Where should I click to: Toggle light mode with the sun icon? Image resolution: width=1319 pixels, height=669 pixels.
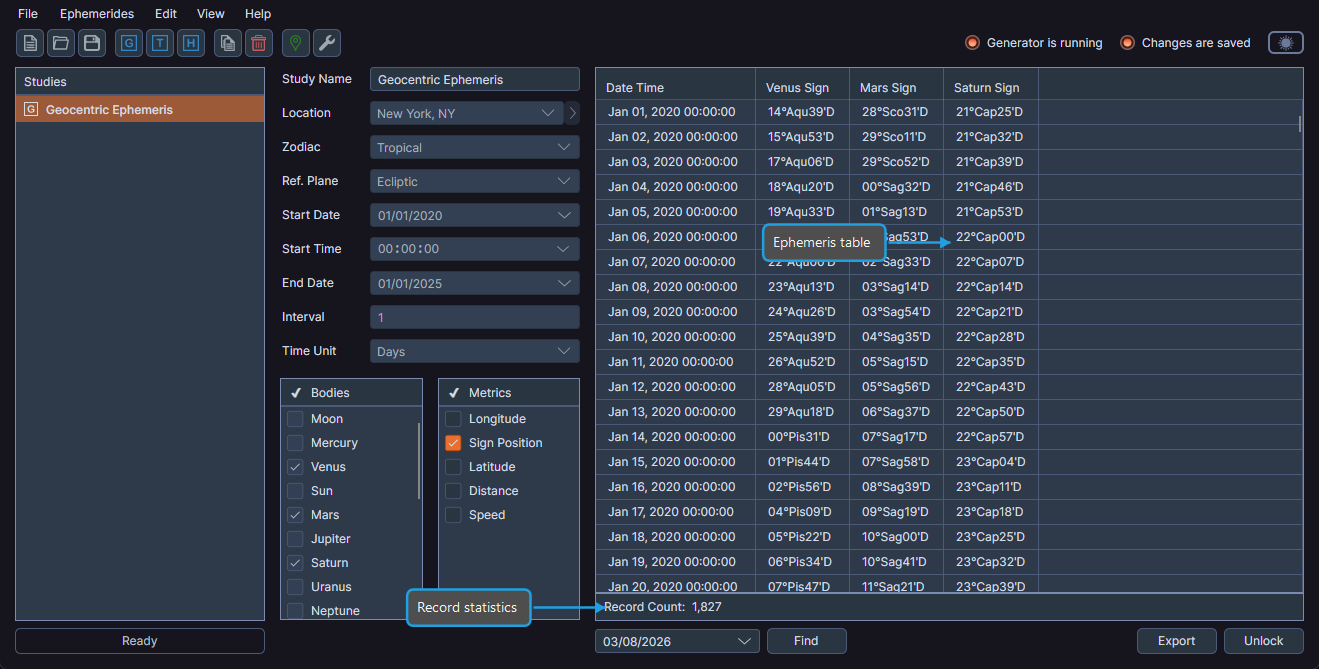point(1285,42)
